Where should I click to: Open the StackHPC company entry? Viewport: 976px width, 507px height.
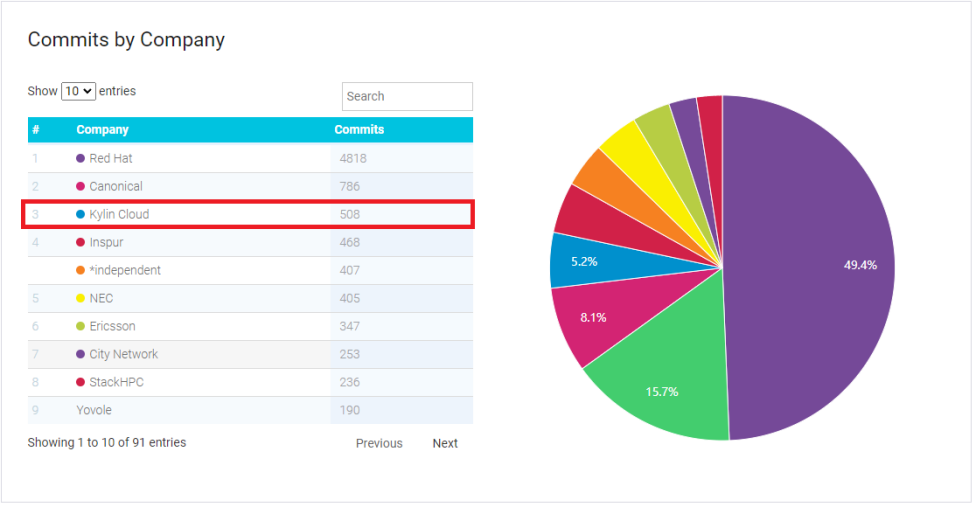click(116, 382)
